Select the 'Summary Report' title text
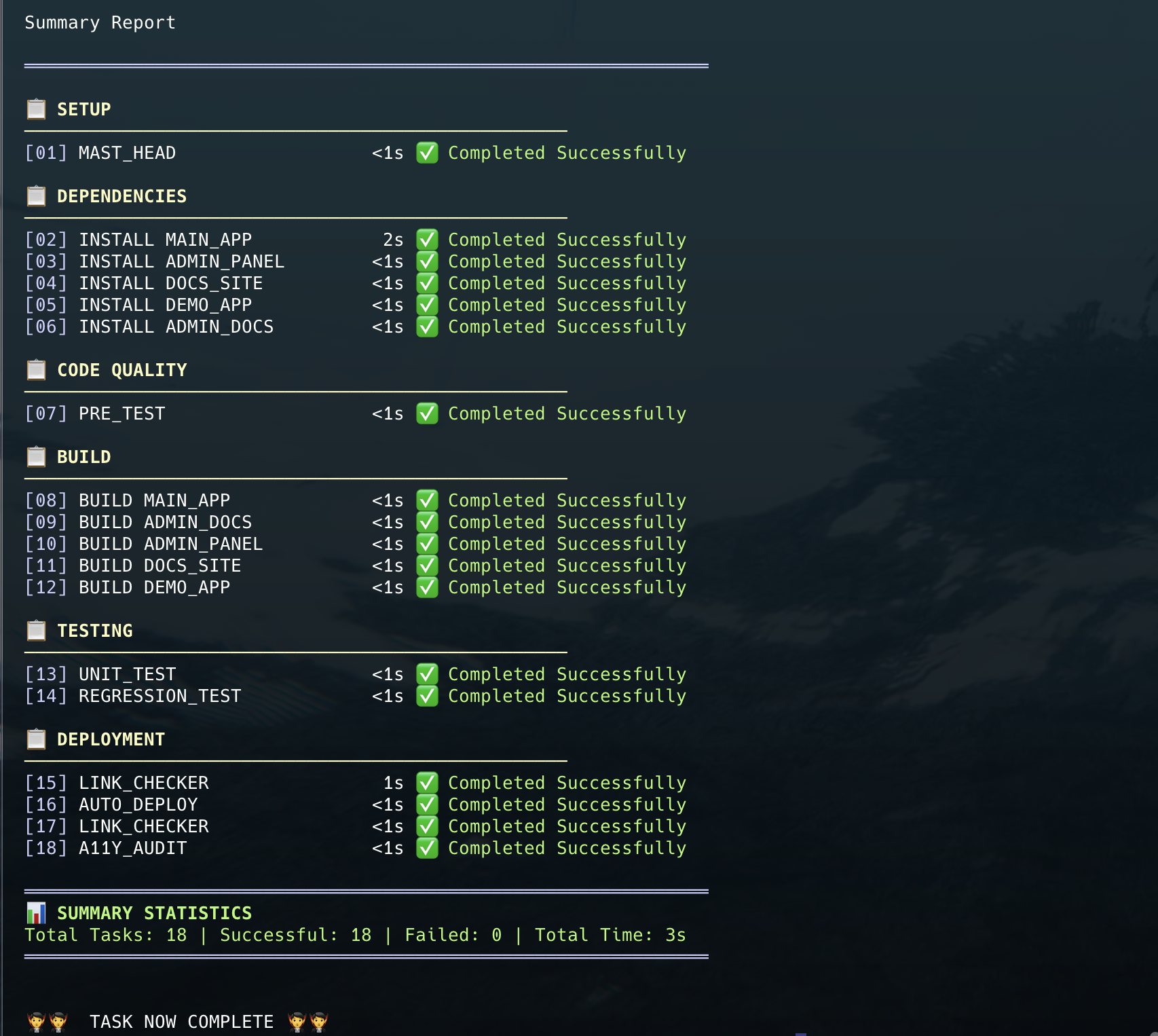 (100, 23)
